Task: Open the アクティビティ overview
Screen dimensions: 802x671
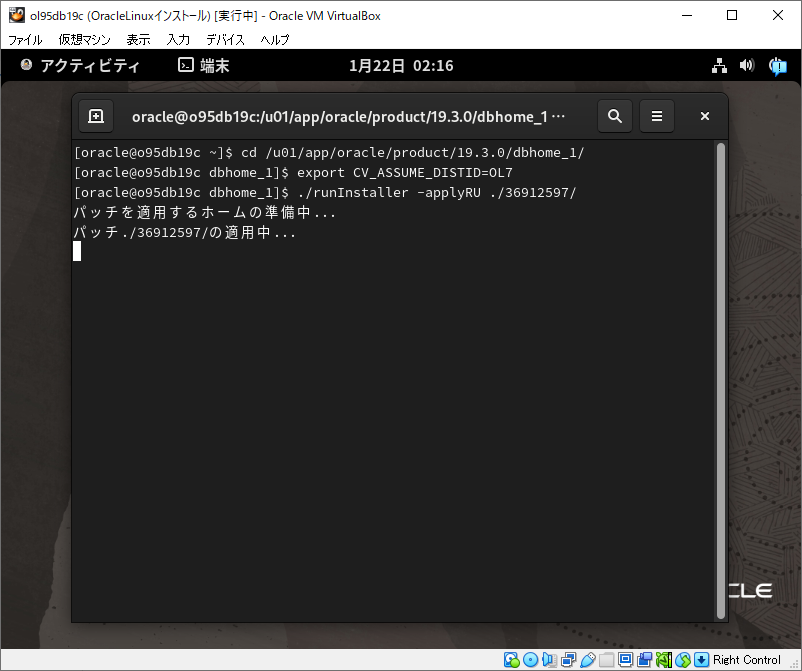Action: [79, 65]
